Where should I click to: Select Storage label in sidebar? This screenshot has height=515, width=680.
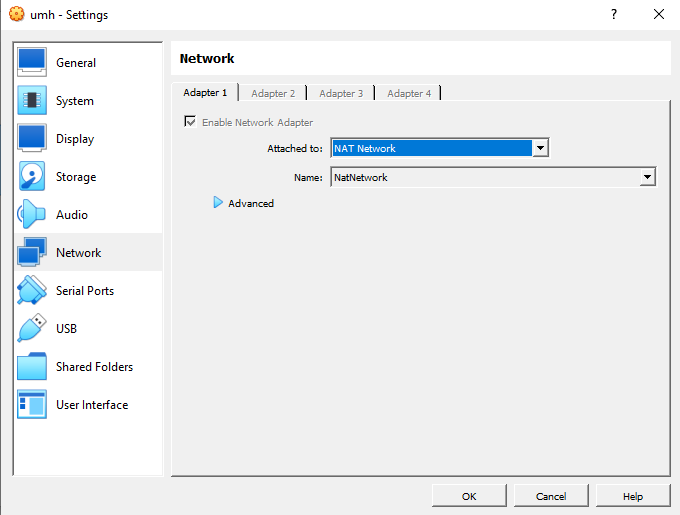pos(76,177)
